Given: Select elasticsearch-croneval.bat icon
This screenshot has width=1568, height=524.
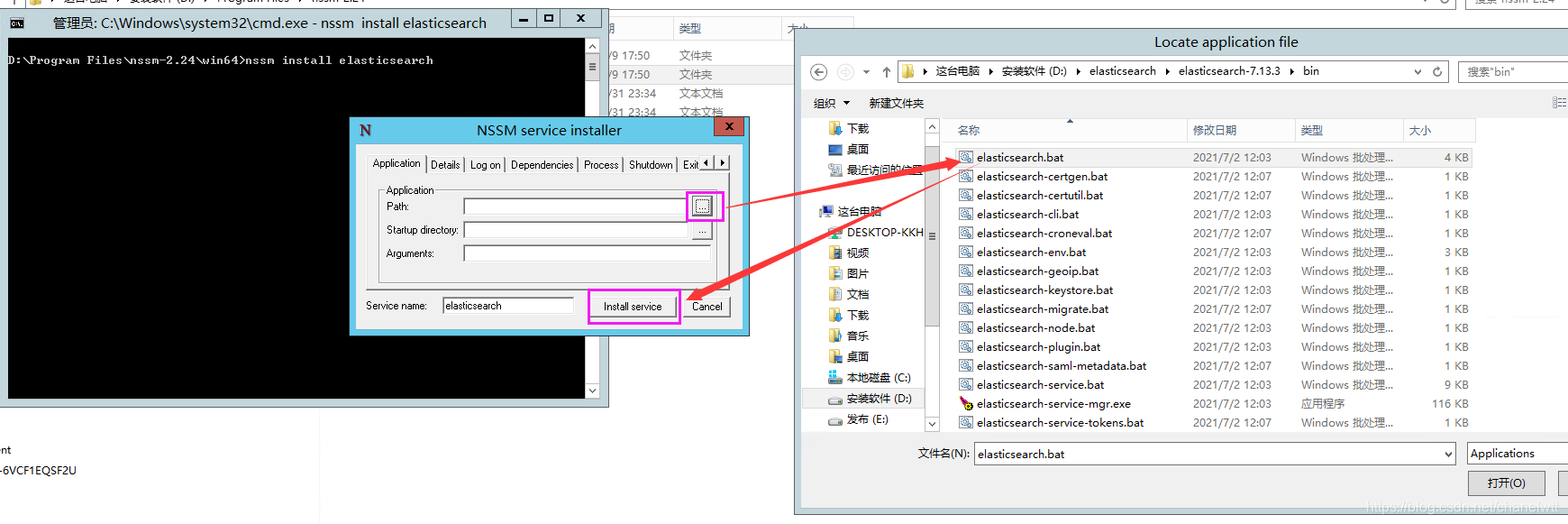Looking at the screenshot, I should 965,233.
